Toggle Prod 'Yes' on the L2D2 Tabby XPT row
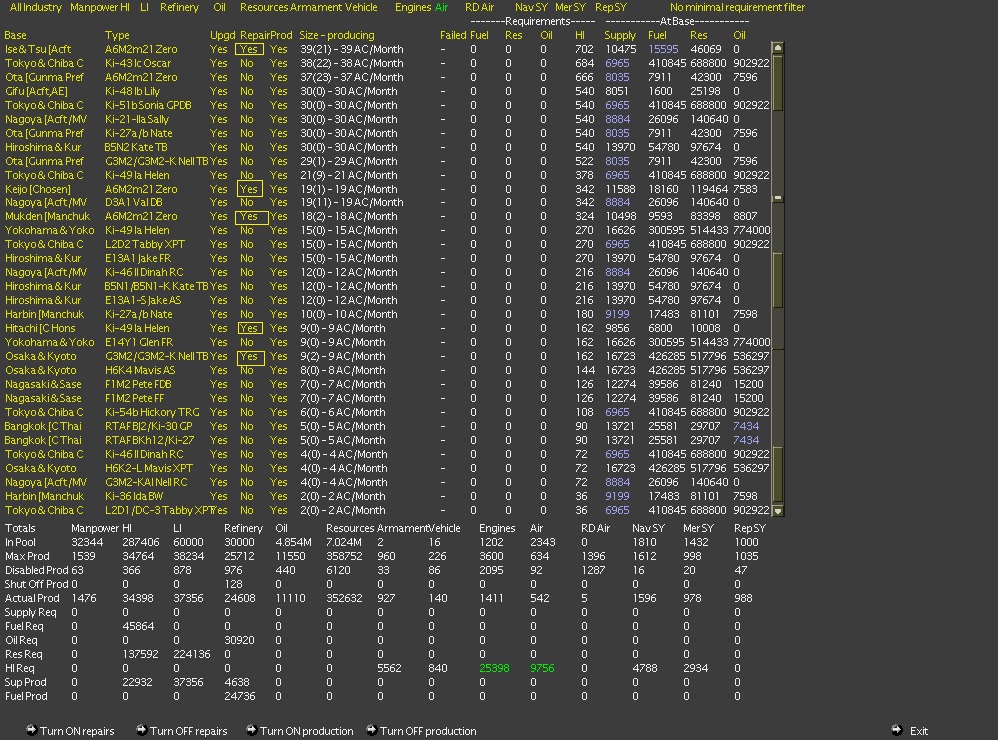 [x=278, y=244]
